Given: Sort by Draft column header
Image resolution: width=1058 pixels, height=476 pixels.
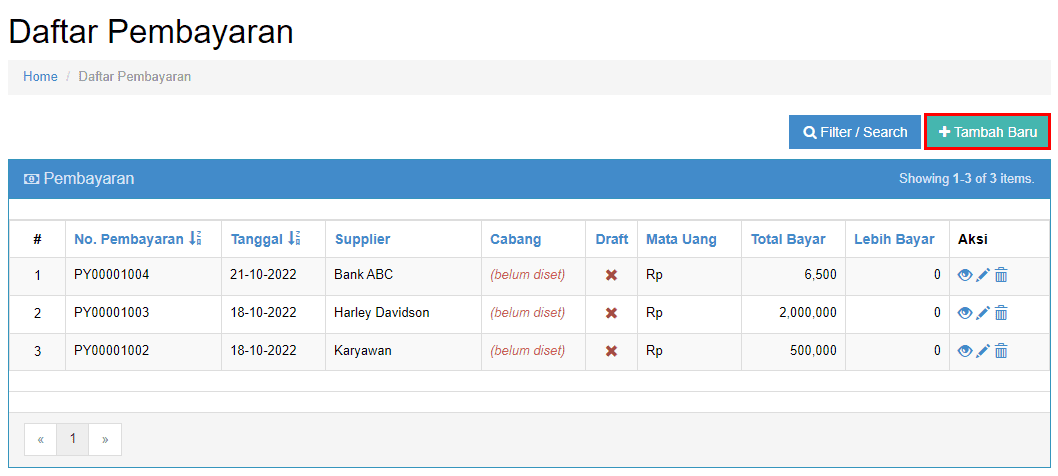Looking at the screenshot, I should pyautogui.click(x=611, y=239).
